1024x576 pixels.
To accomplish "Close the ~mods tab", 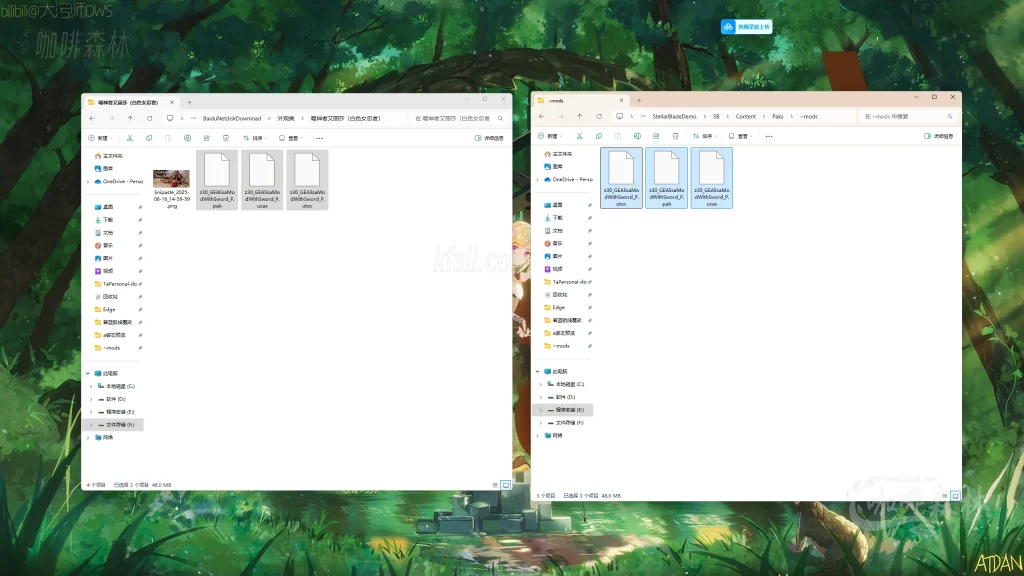I will [x=621, y=101].
